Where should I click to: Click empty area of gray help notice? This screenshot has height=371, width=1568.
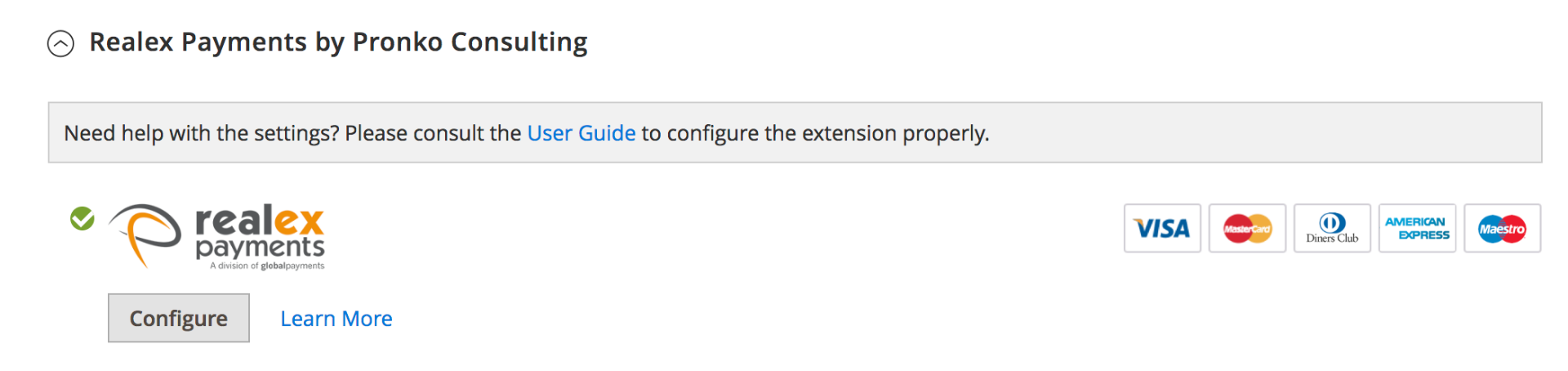[1266, 132]
